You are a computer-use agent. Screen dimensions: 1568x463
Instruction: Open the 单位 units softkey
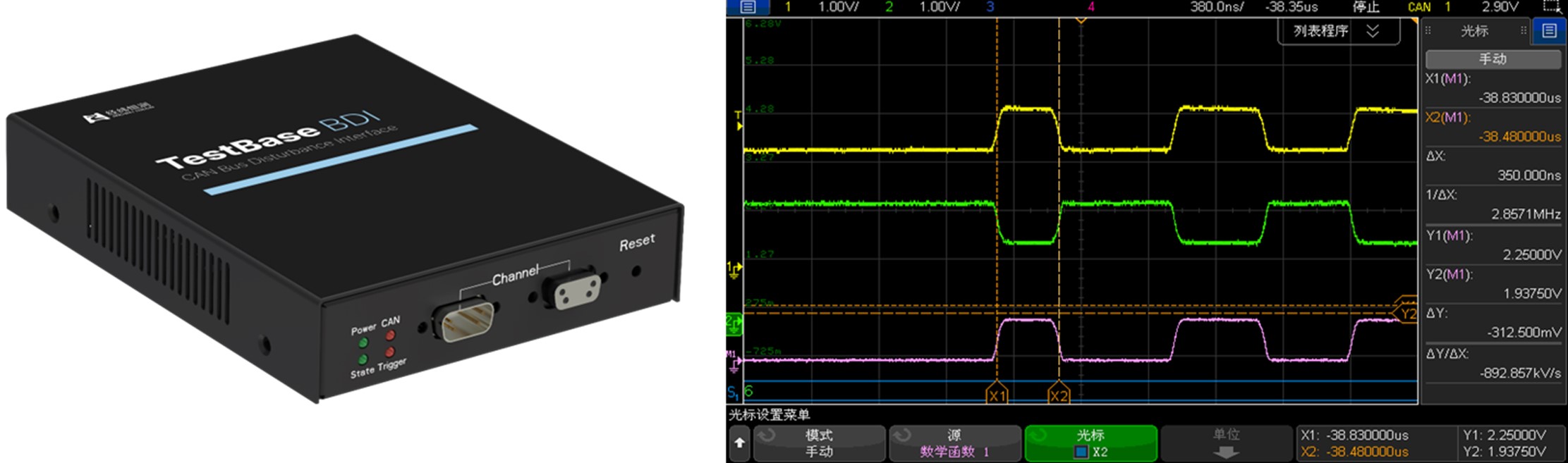[x=1226, y=443]
